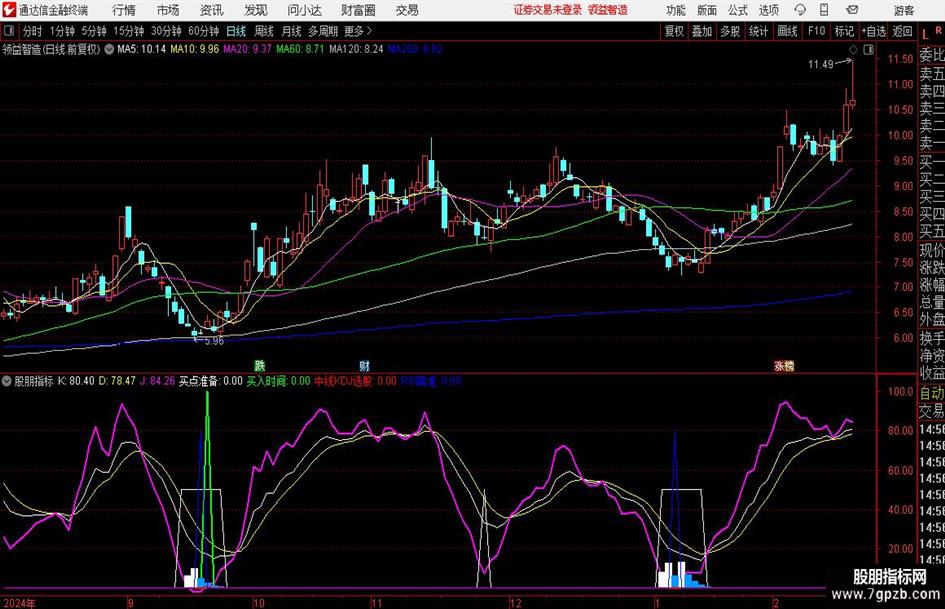Open the 问小达 menu
This screenshot has width=945, height=609.
(x=304, y=10)
